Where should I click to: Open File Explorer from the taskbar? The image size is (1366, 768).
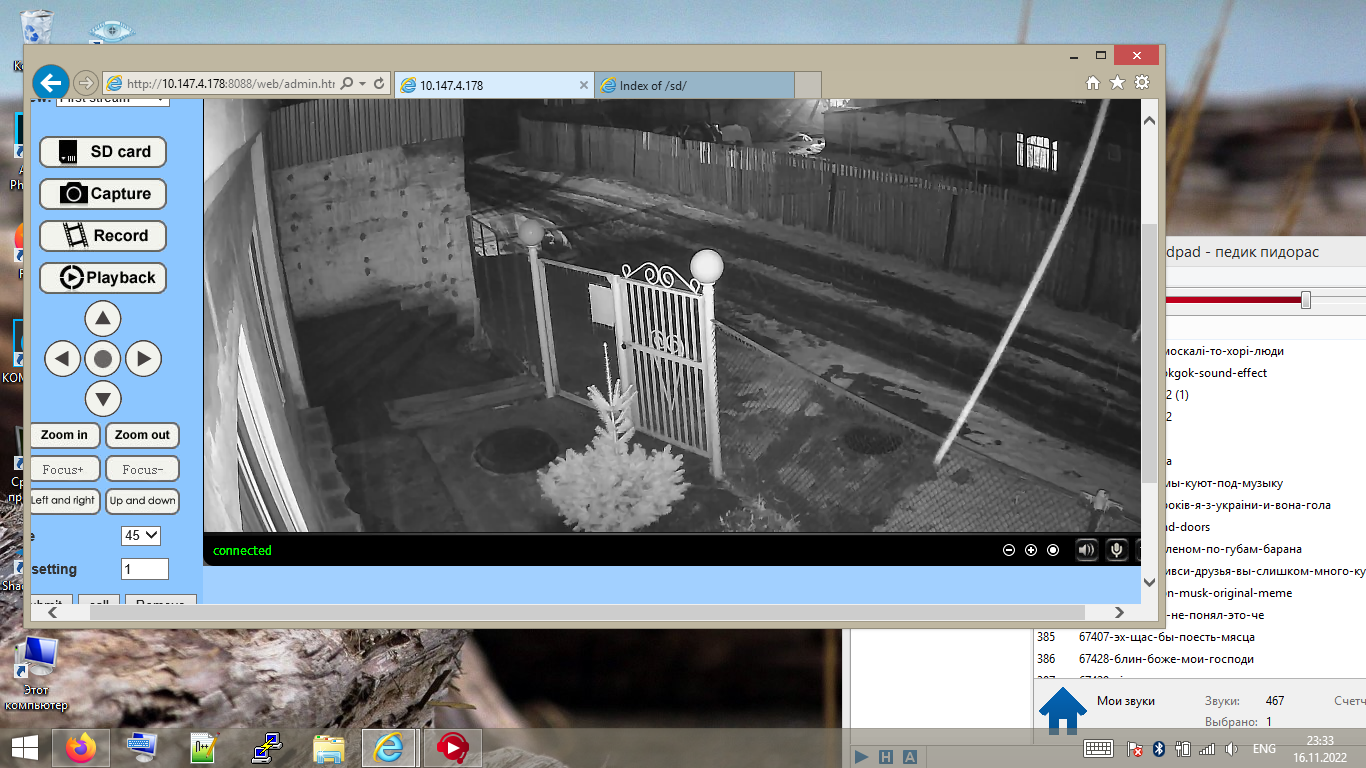[329, 748]
